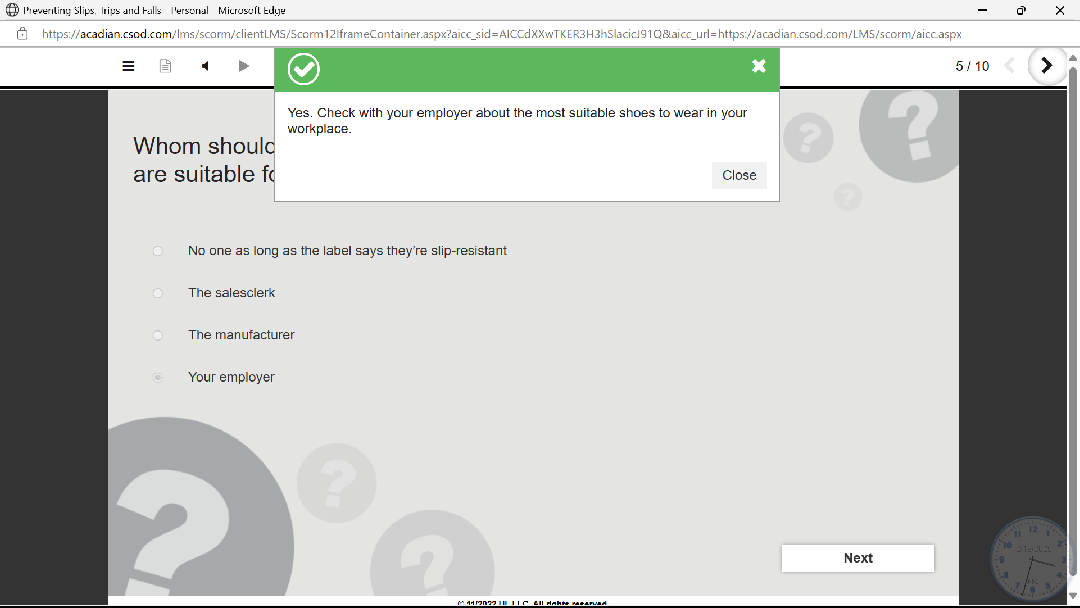The width and height of the screenshot is (1080, 608).
Task: Select "No one as long as the label" option
Action: click(158, 251)
